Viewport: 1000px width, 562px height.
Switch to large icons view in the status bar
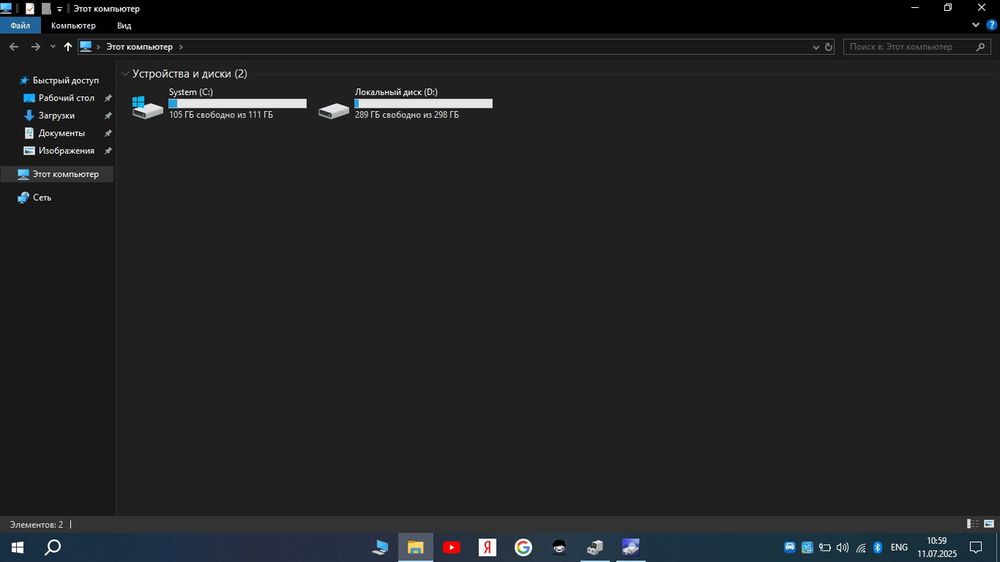(989, 524)
